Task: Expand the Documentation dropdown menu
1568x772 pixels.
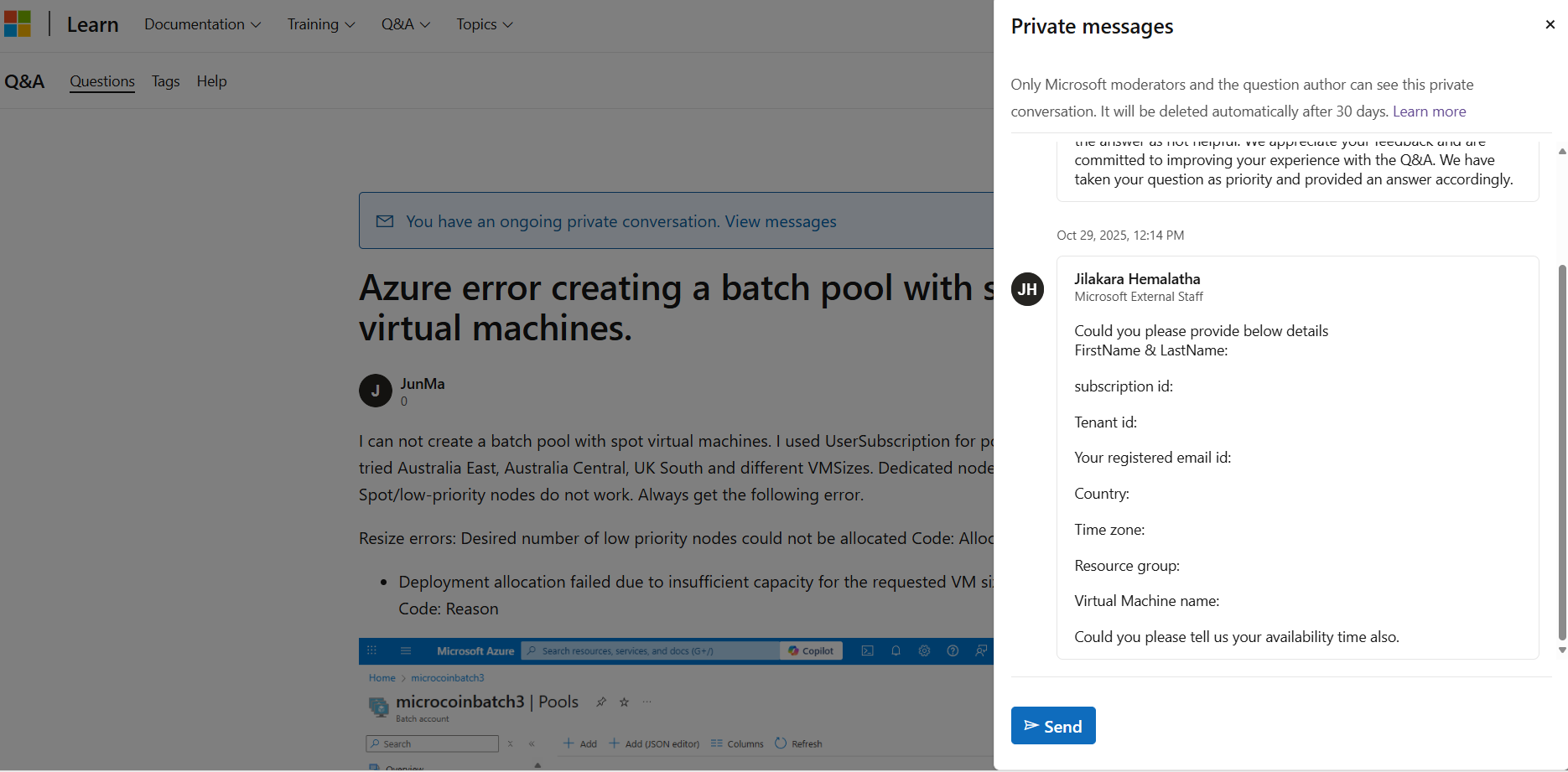Action: [x=202, y=24]
